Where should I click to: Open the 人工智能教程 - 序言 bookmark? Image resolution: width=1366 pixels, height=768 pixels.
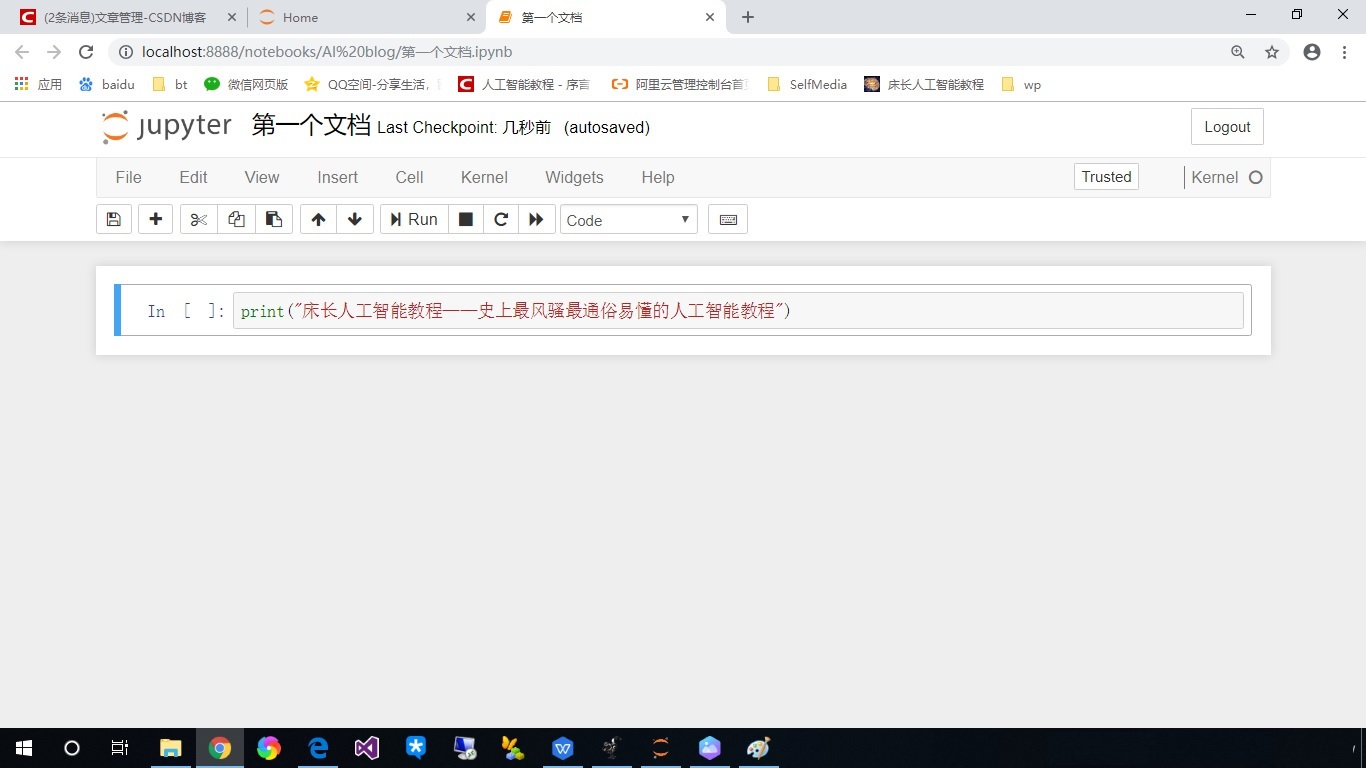click(524, 85)
